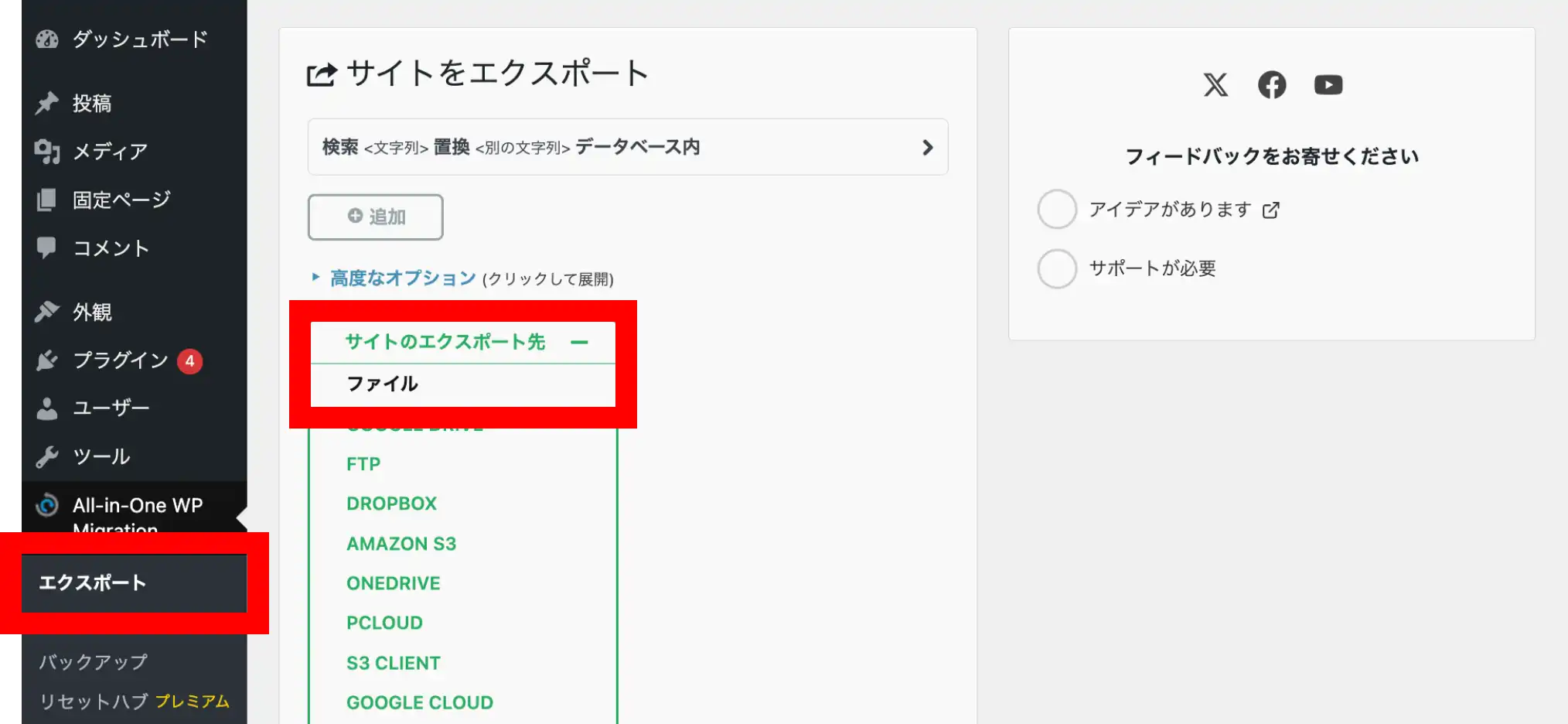
Task: Open the YouTube icon
Action: click(1328, 85)
